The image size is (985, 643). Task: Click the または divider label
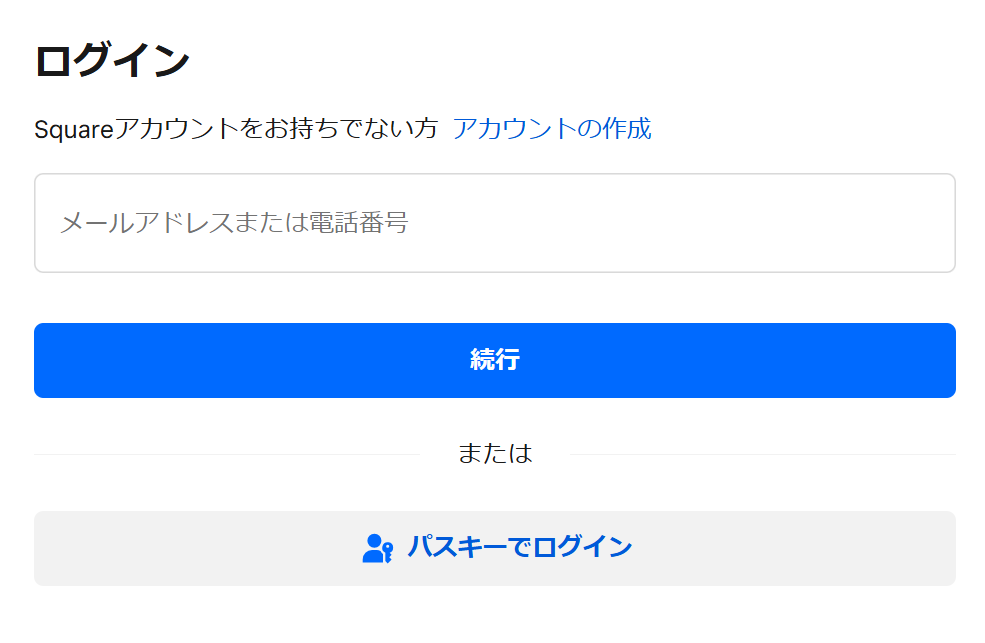coord(494,454)
